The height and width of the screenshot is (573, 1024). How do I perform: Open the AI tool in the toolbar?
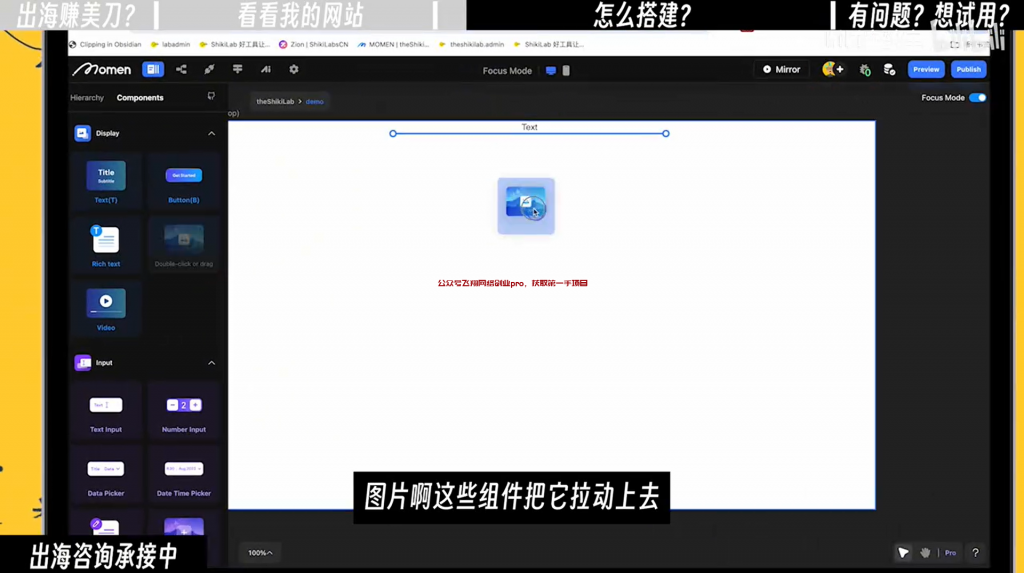266,69
